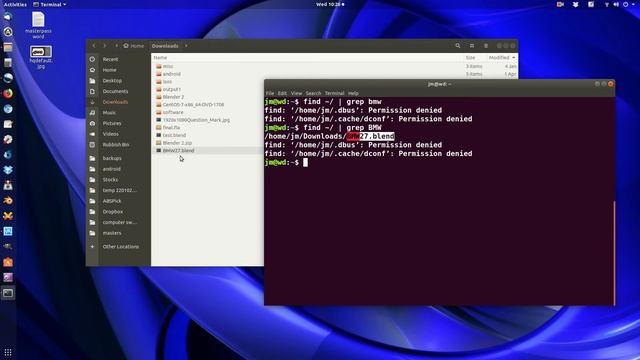Click Other Locations in the sidebar

point(120,247)
